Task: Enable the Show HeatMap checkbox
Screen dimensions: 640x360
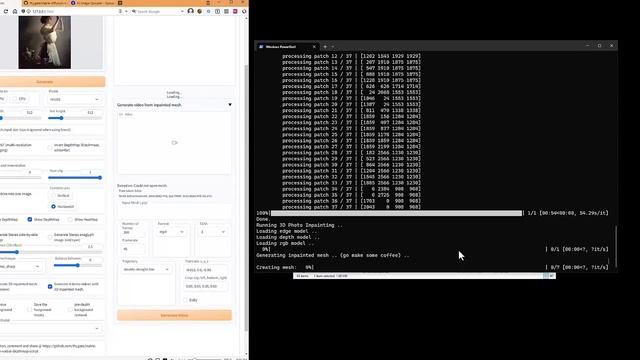Action: pyautogui.click(x=70, y=220)
